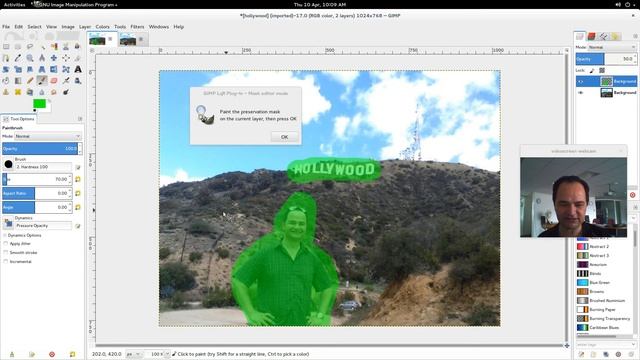The width and height of the screenshot is (640, 360).
Task: Select the Alignment tool
Action: [x=66, y=58]
